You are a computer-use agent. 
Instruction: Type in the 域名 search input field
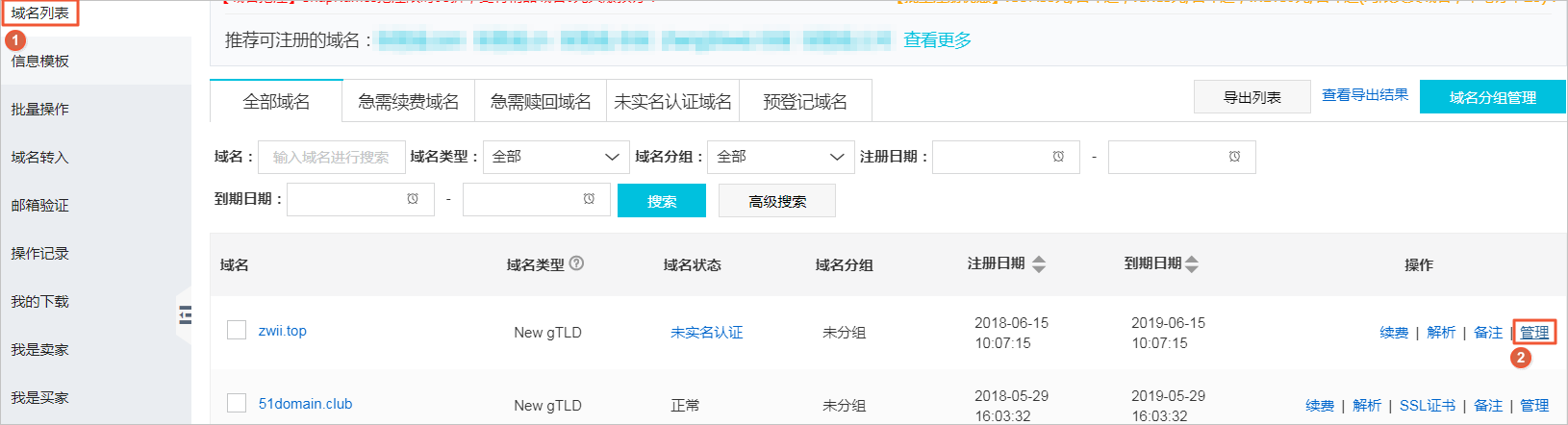click(x=331, y=157)
